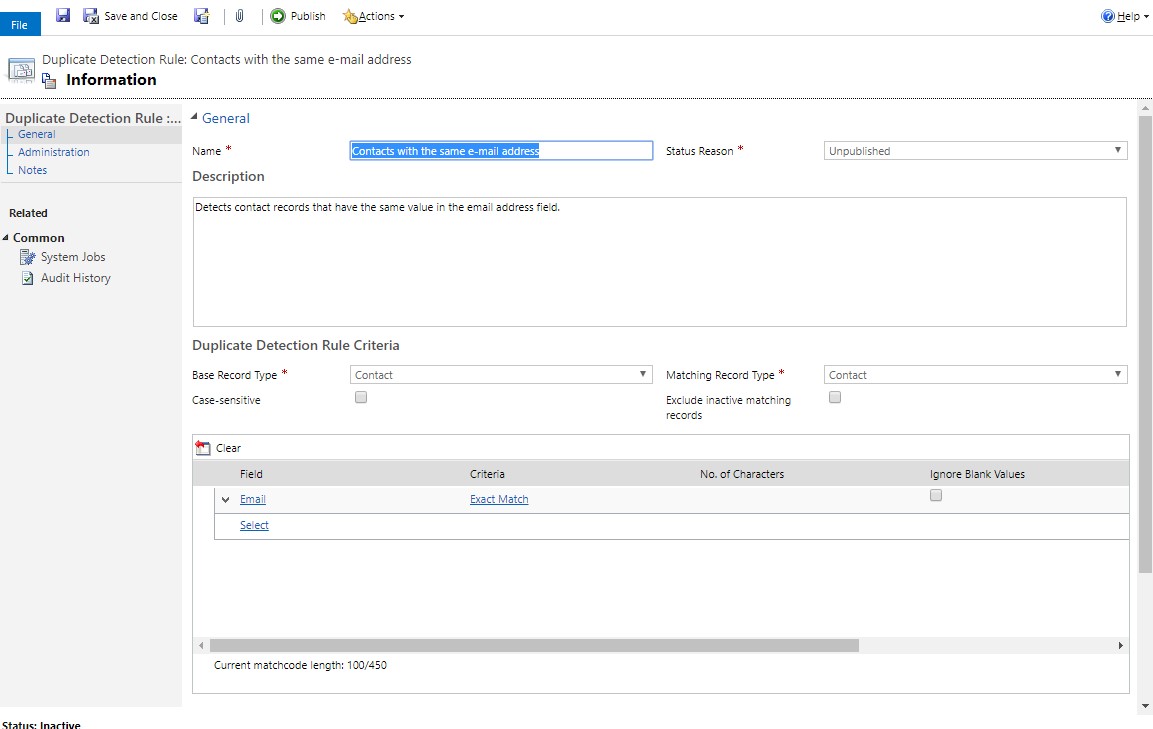The image size is (1153, 729).
Task: Click the Exact Match criteria link
Action: click(x=499, y=499)
